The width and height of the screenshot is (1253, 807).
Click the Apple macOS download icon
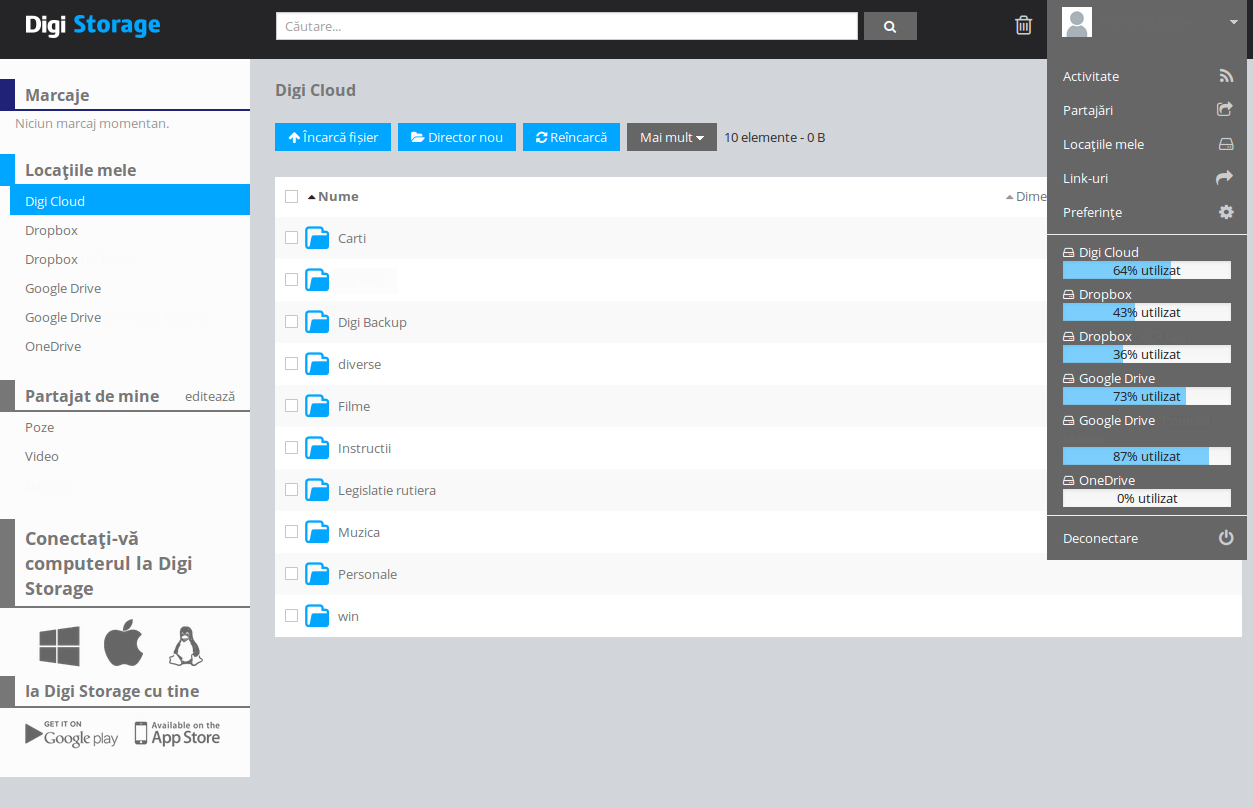[124, 643]
